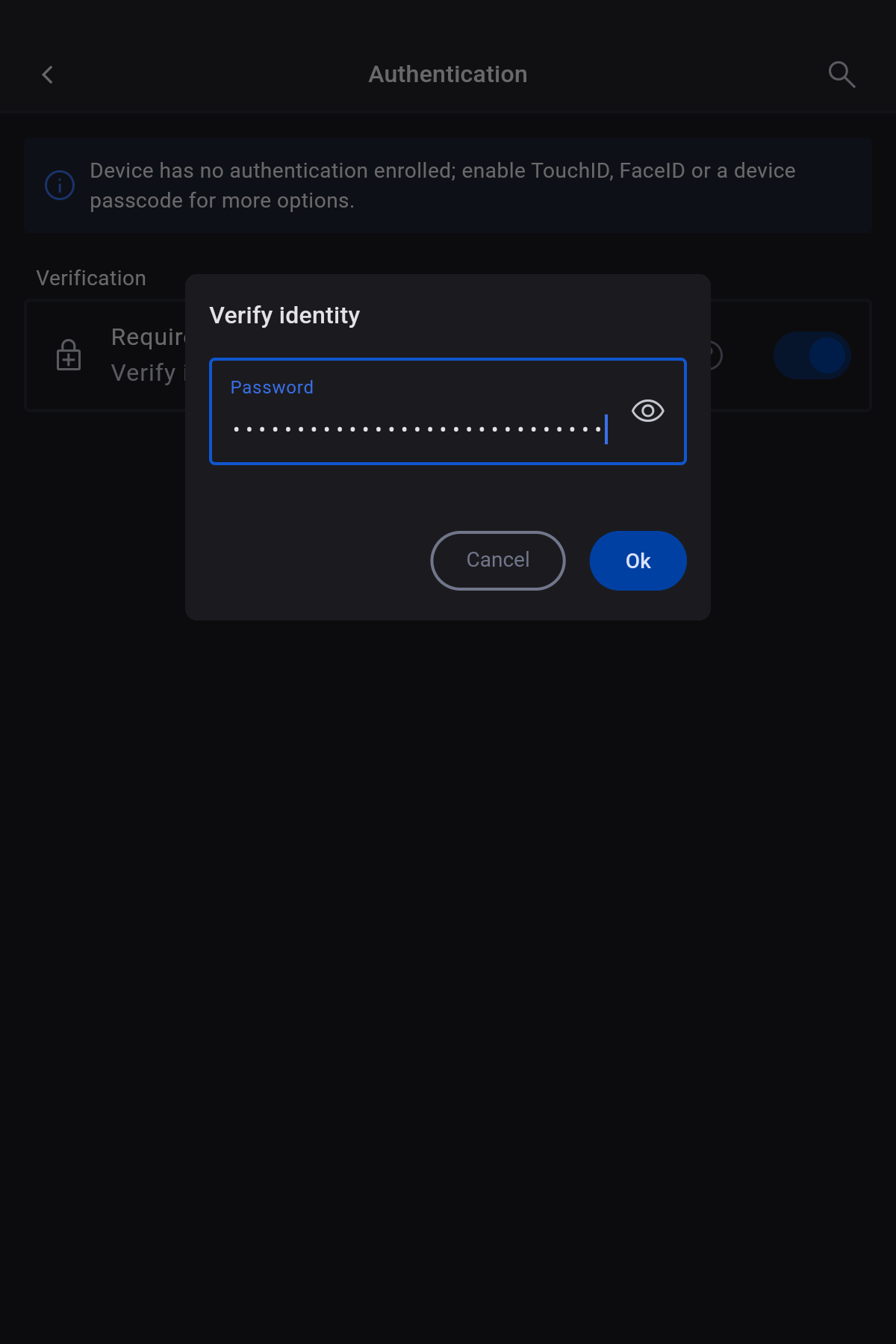Viewport: 896px width, 1344px height.
Task: Show the password with the eye icon
Action: coord(647,411)
